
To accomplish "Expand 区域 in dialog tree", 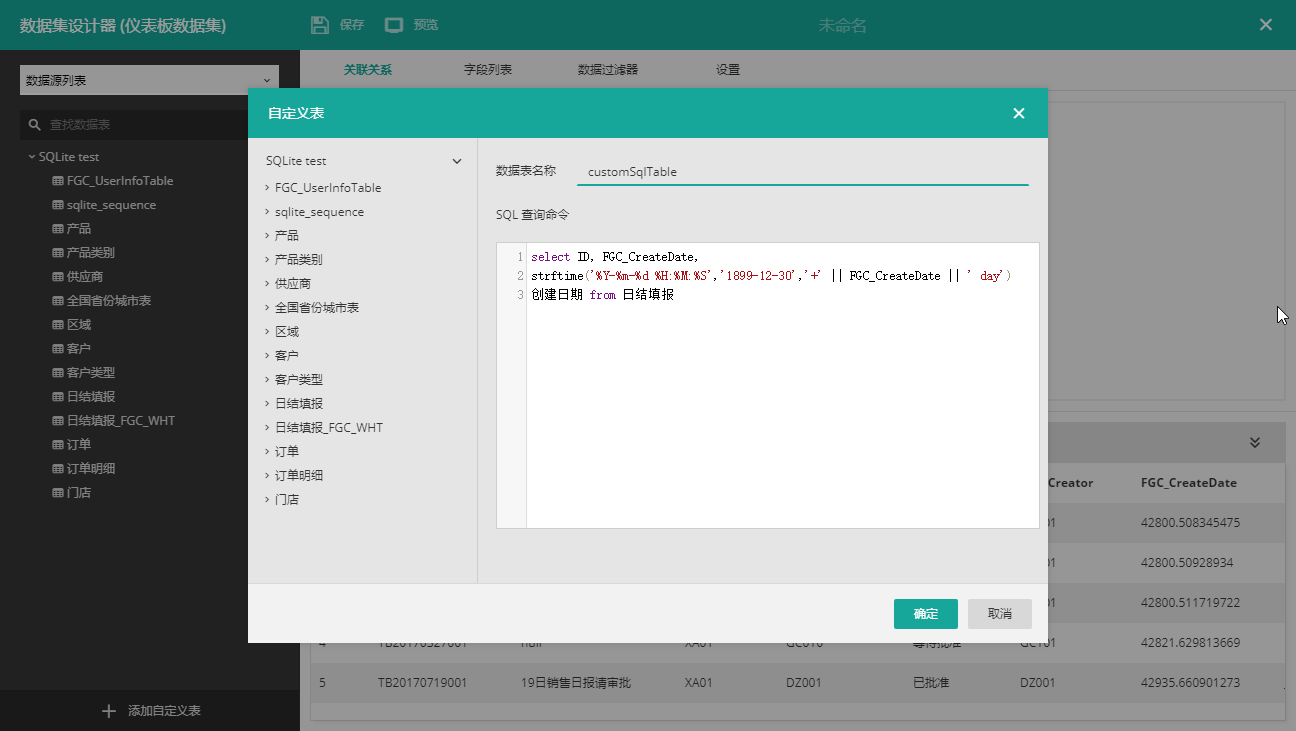I will point(267,331).
